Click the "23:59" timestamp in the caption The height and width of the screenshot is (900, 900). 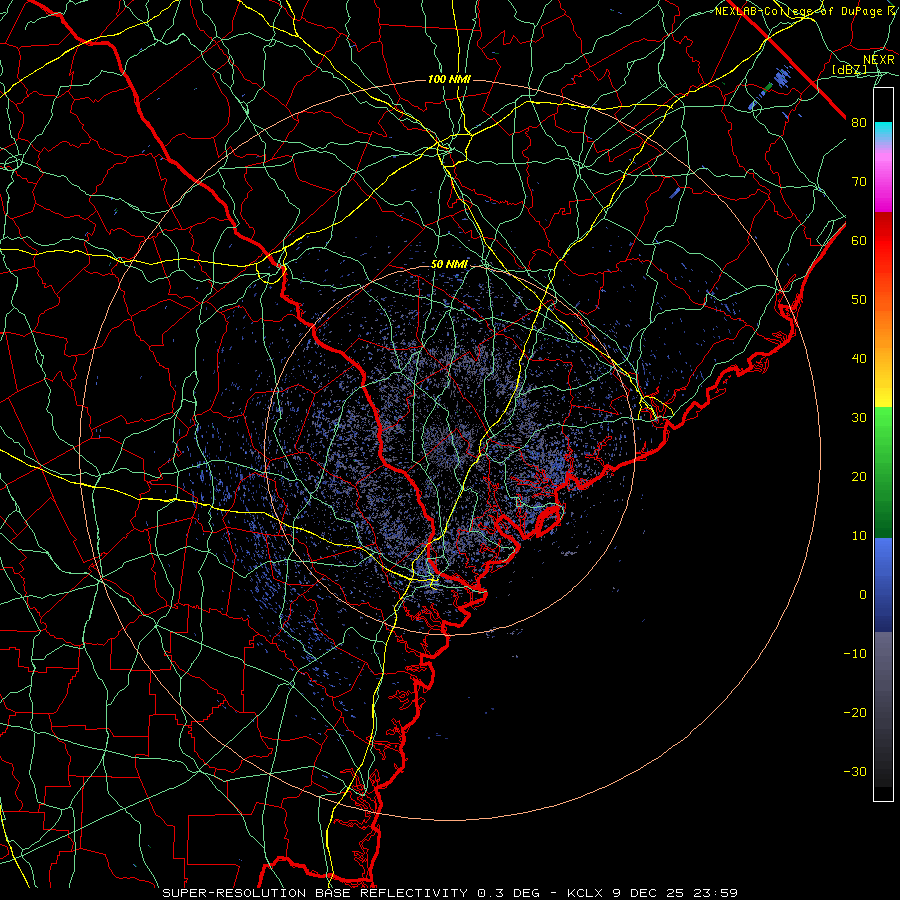716,893
